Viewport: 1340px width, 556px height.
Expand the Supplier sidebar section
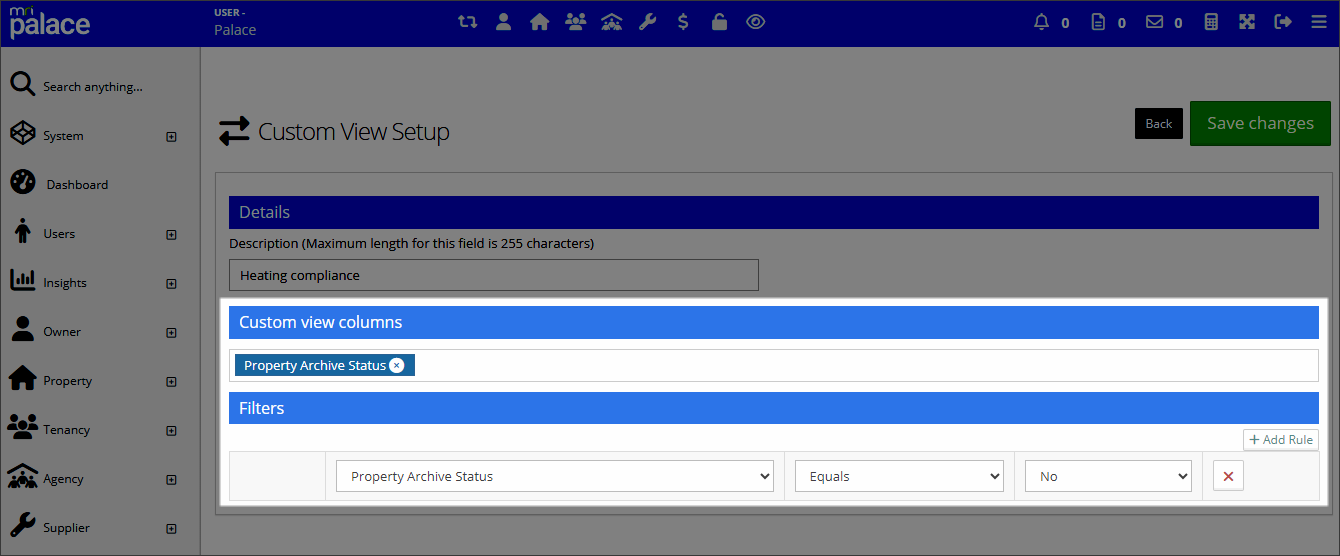coord(171,529)
